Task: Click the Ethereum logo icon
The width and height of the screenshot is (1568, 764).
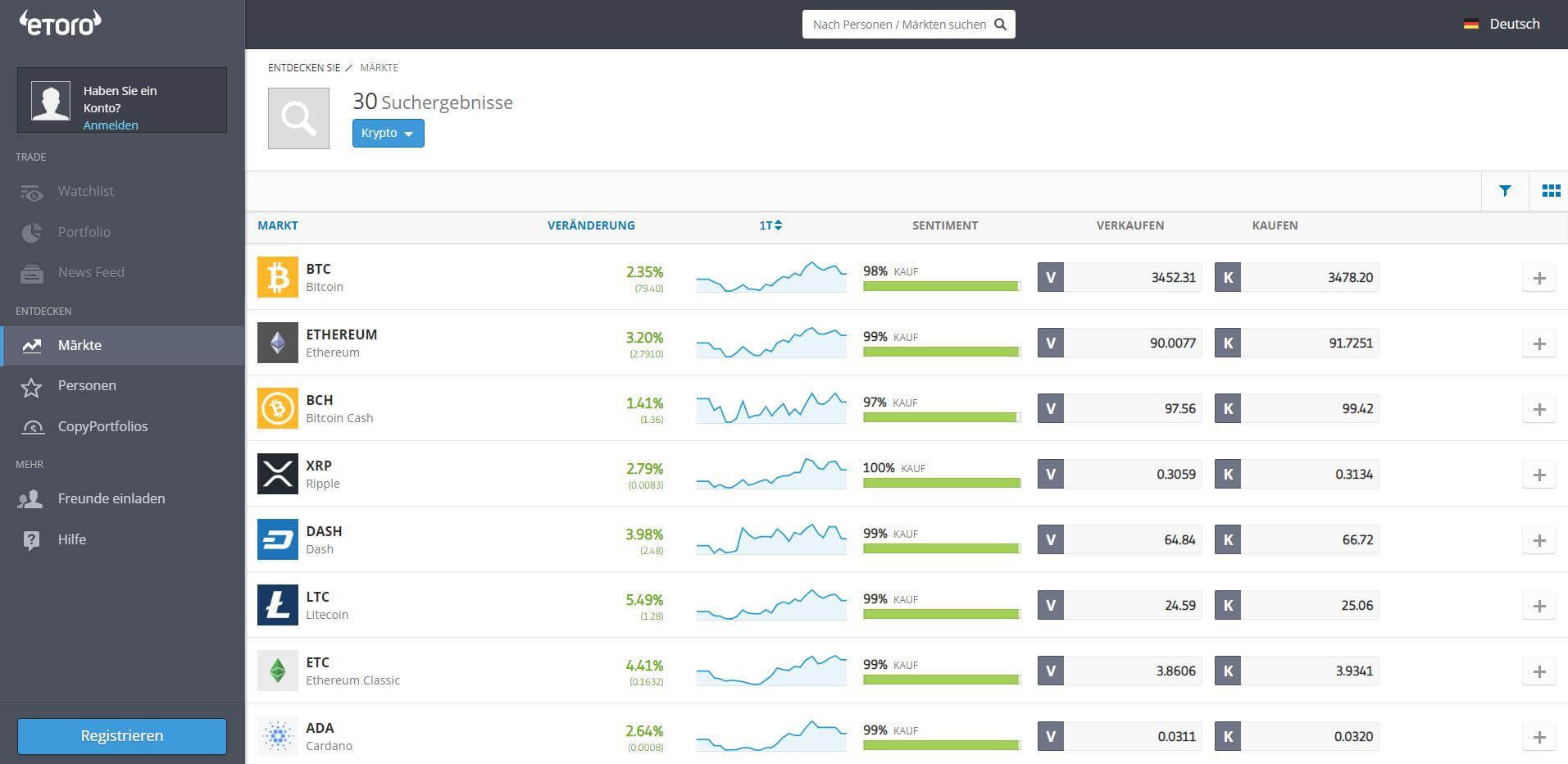Action: click(x=278, y=343)
